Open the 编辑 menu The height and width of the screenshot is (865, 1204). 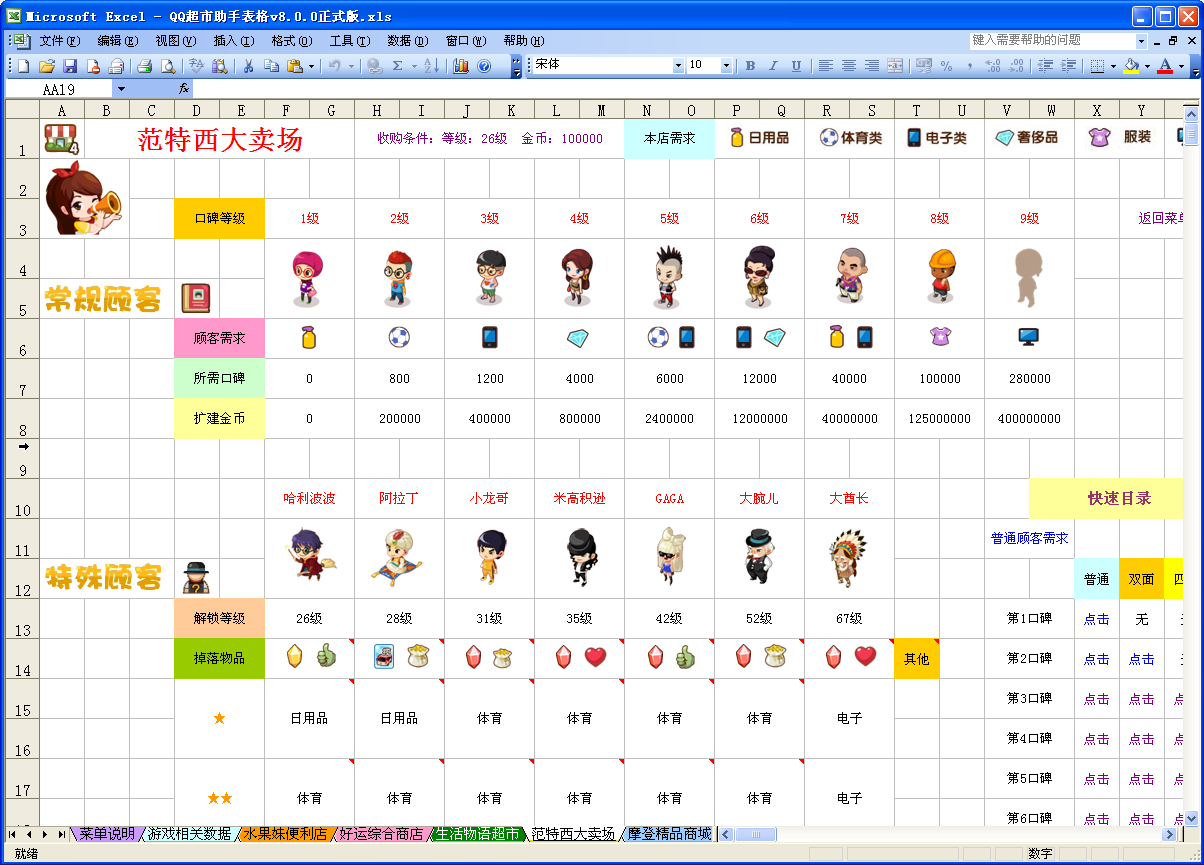click(x=117, y=41)
